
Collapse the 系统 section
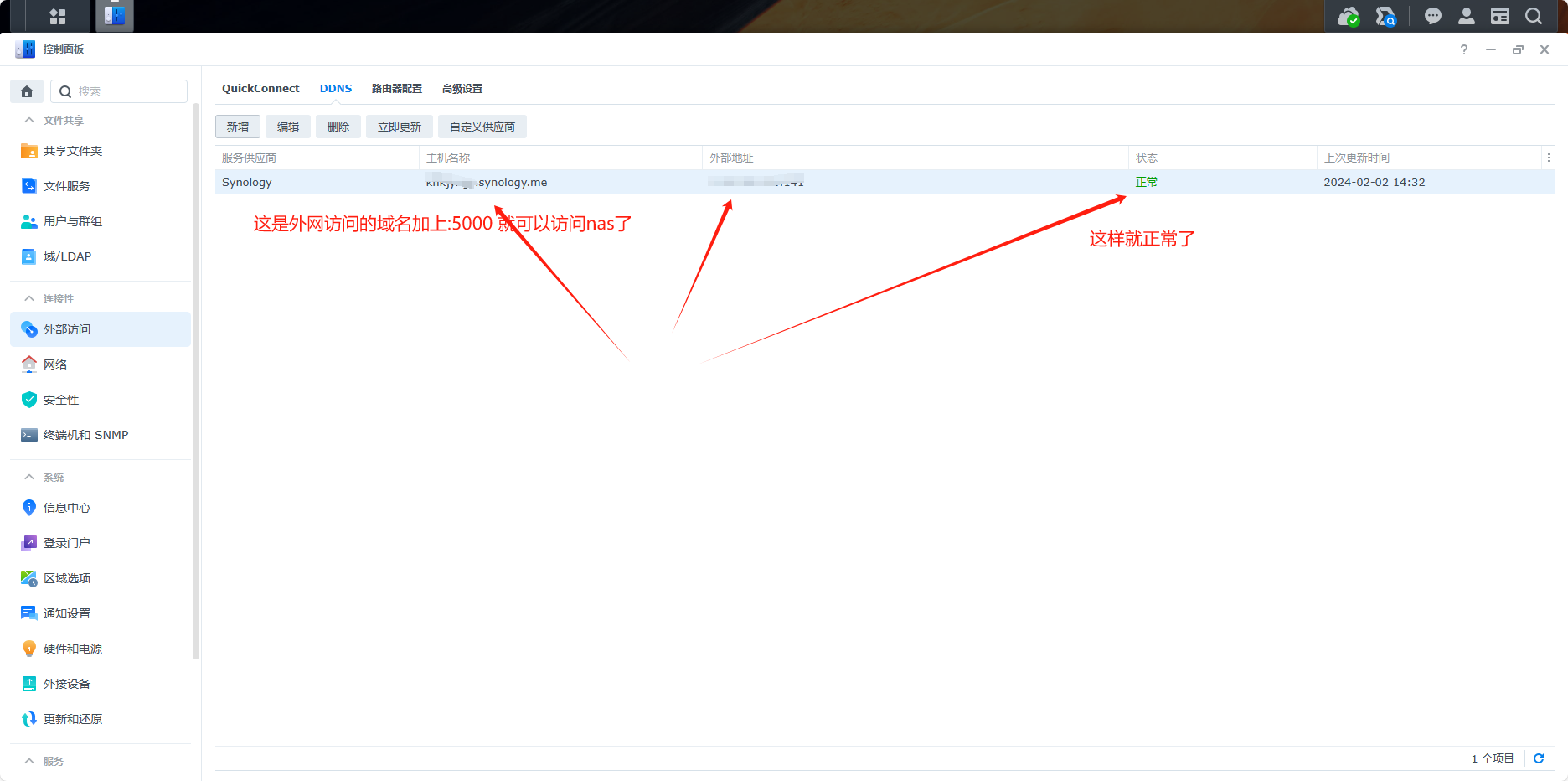click(x=29, y=477)
